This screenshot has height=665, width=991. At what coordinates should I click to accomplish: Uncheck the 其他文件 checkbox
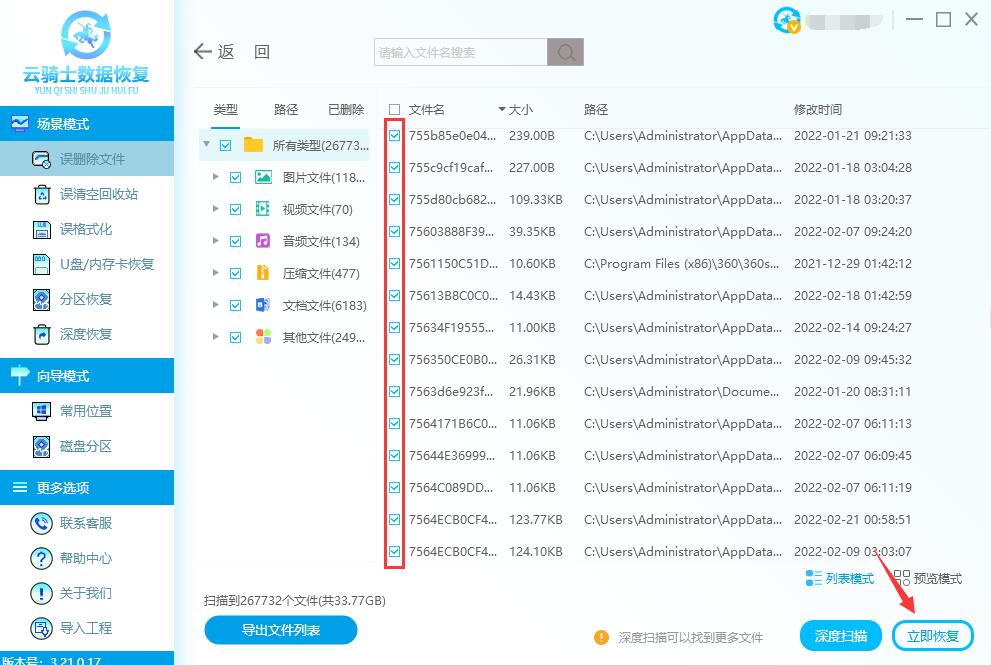pos(236,338)
